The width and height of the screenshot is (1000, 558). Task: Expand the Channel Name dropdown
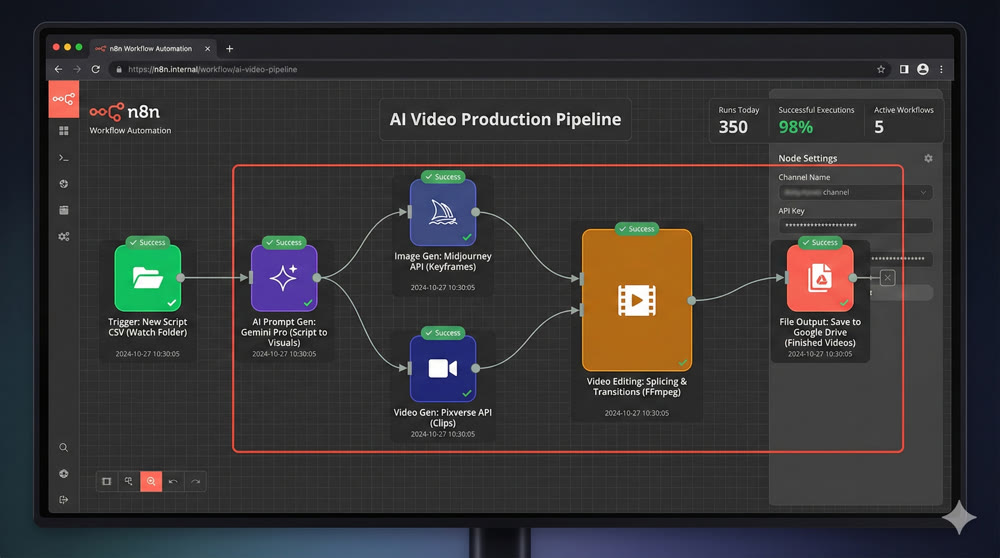pyautogui.click(x=855, y=192)
